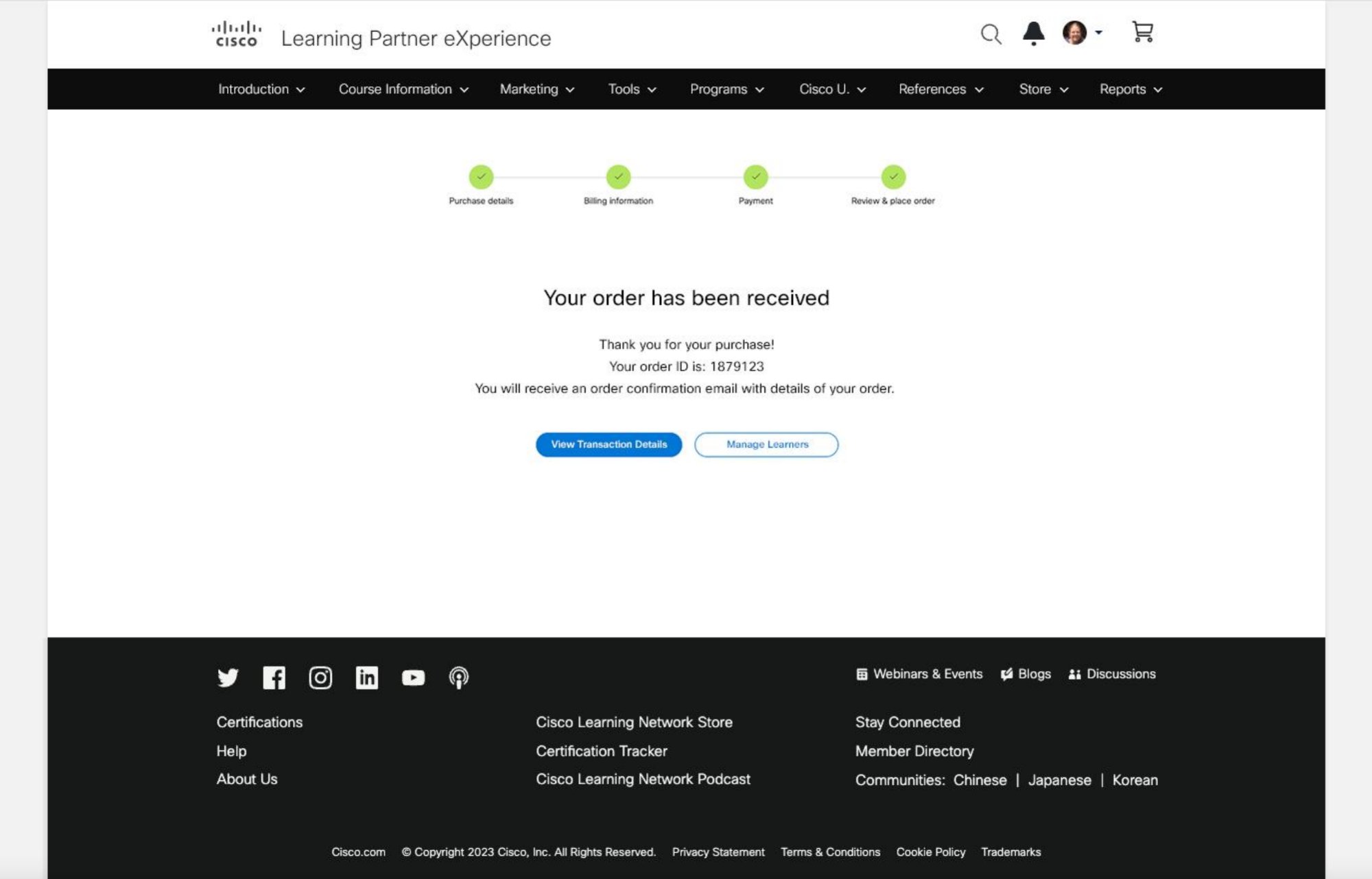
Task: Open the notifications bell
Action: [x=1033, y=33]
